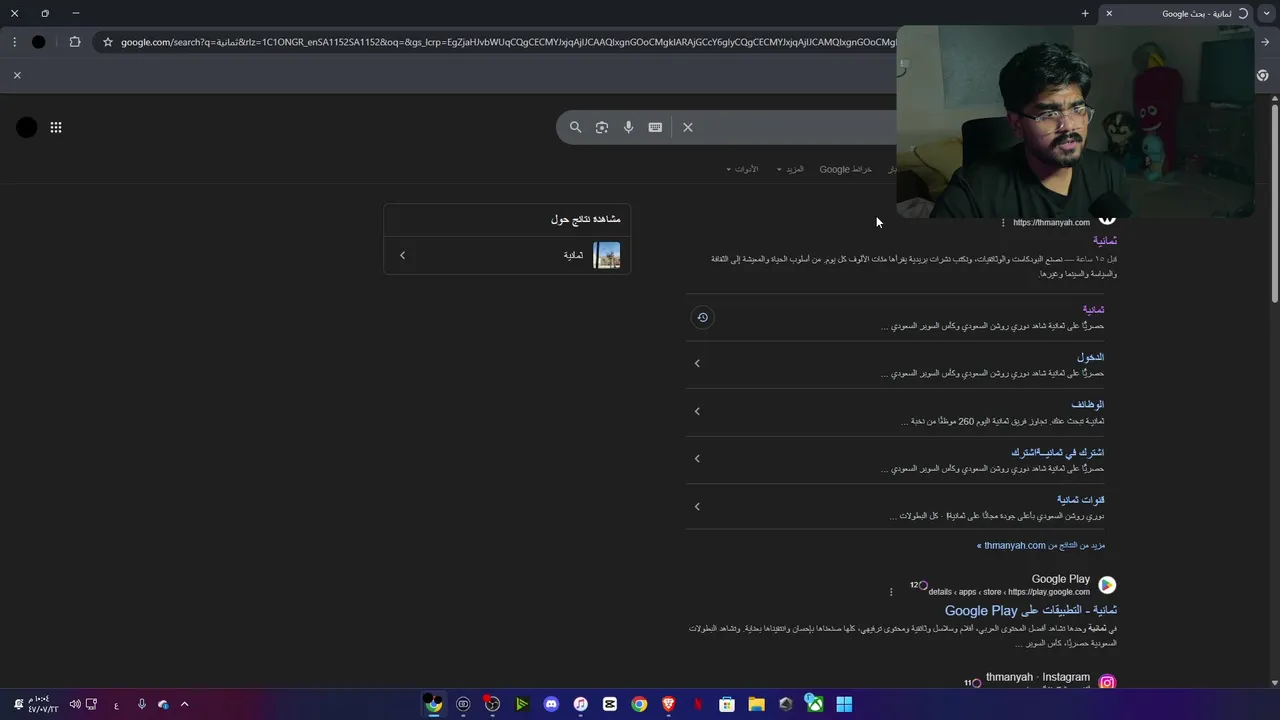Click inside the Google search field
1280x720 pixels.
coord(795,127)
